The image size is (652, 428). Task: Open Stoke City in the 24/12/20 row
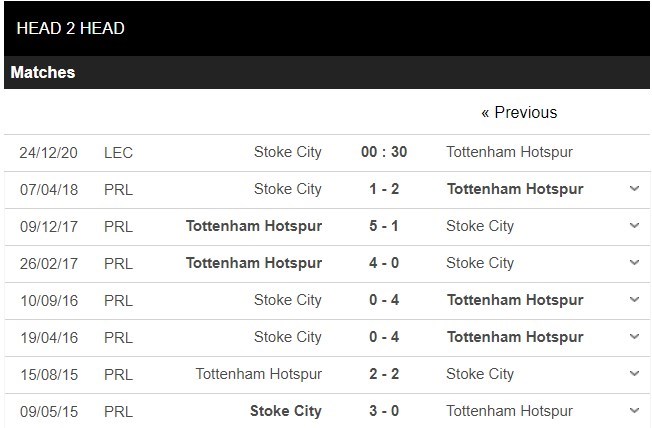[x=288, y=152]
